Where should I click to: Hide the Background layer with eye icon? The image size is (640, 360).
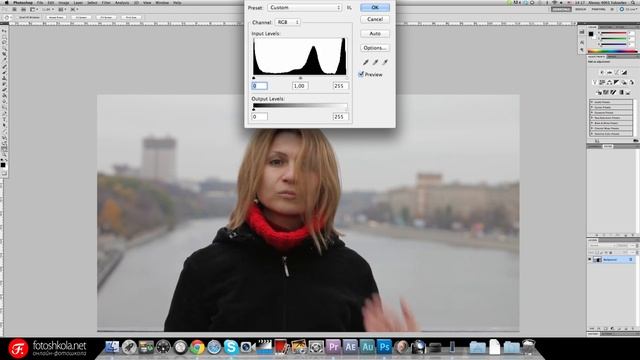pos(590,260)
